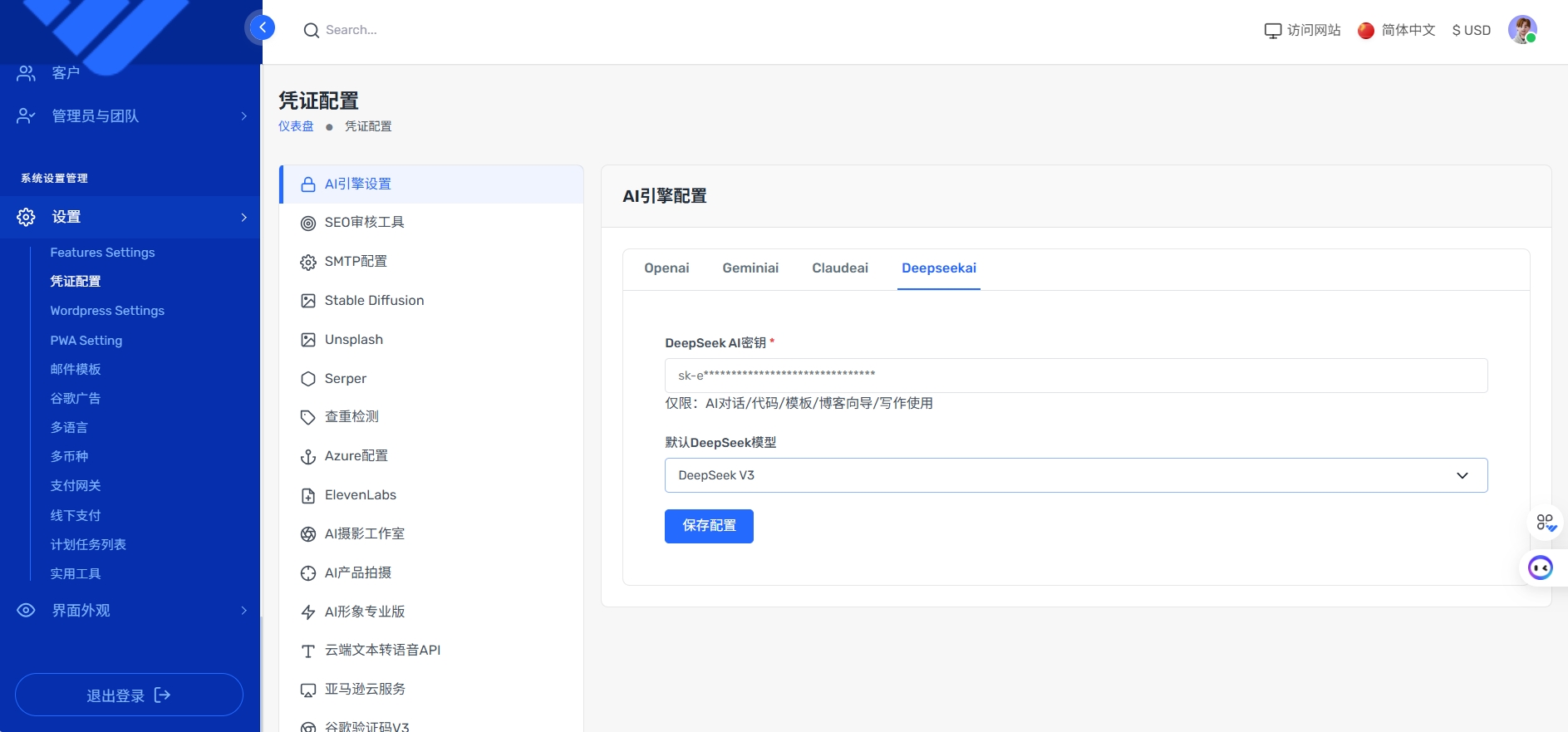Open the floating apps shortcut widget

pyautogui.click(x=1545, y=523)
